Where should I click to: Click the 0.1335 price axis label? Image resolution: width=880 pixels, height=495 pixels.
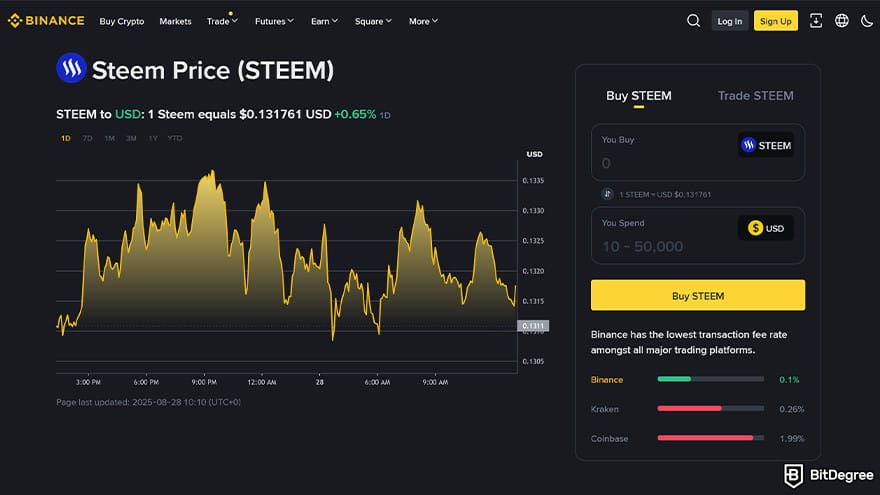533,181
